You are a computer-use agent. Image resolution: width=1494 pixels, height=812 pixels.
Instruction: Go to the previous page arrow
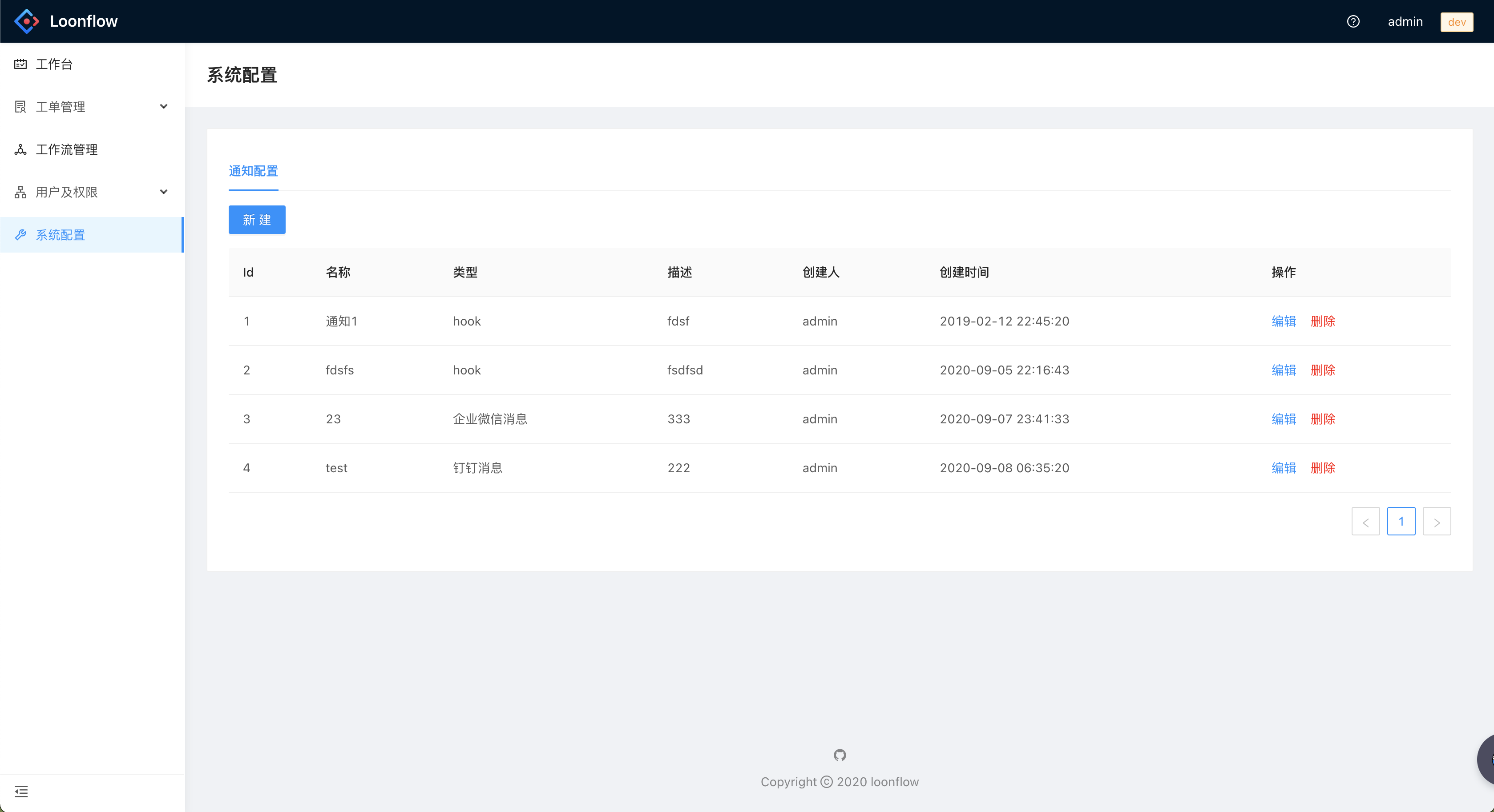tap(1365, 521)
